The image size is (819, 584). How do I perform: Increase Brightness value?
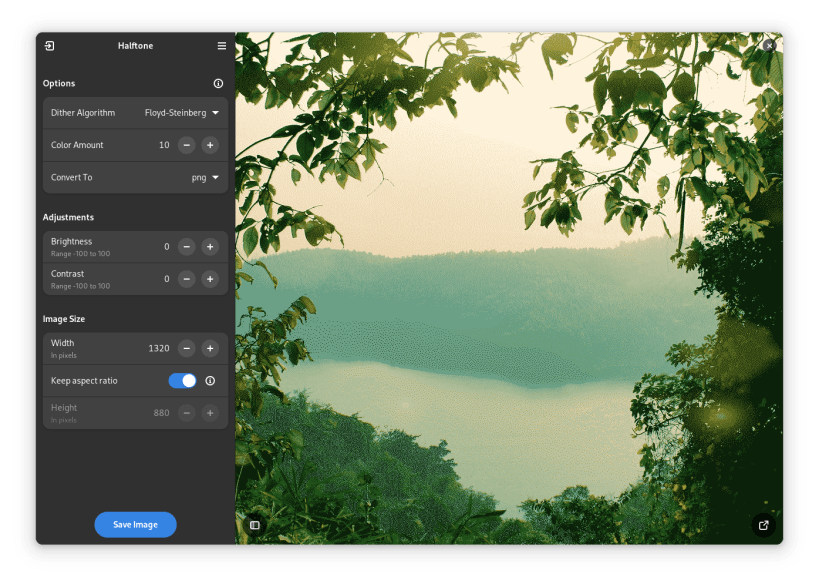(210, 247)
